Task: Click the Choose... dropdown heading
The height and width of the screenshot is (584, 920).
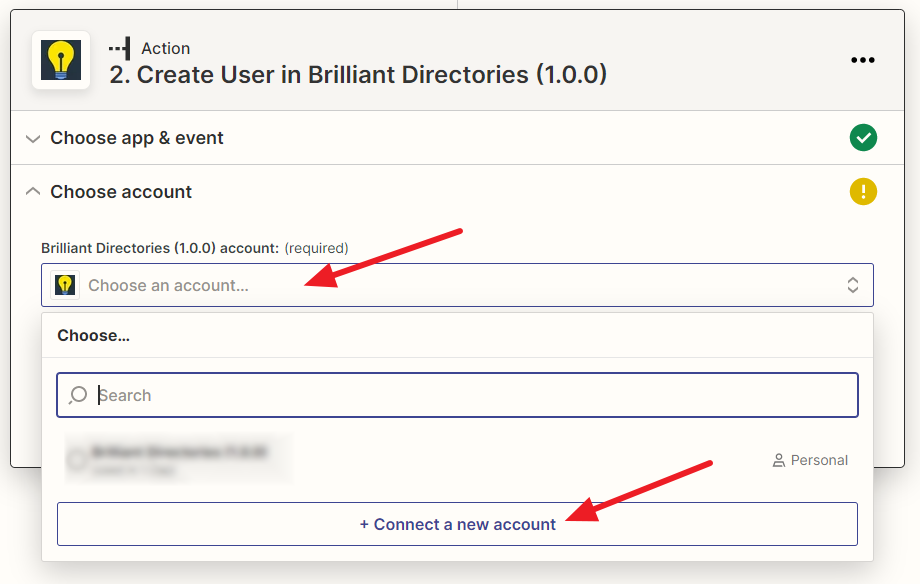Action: point(93,336)
